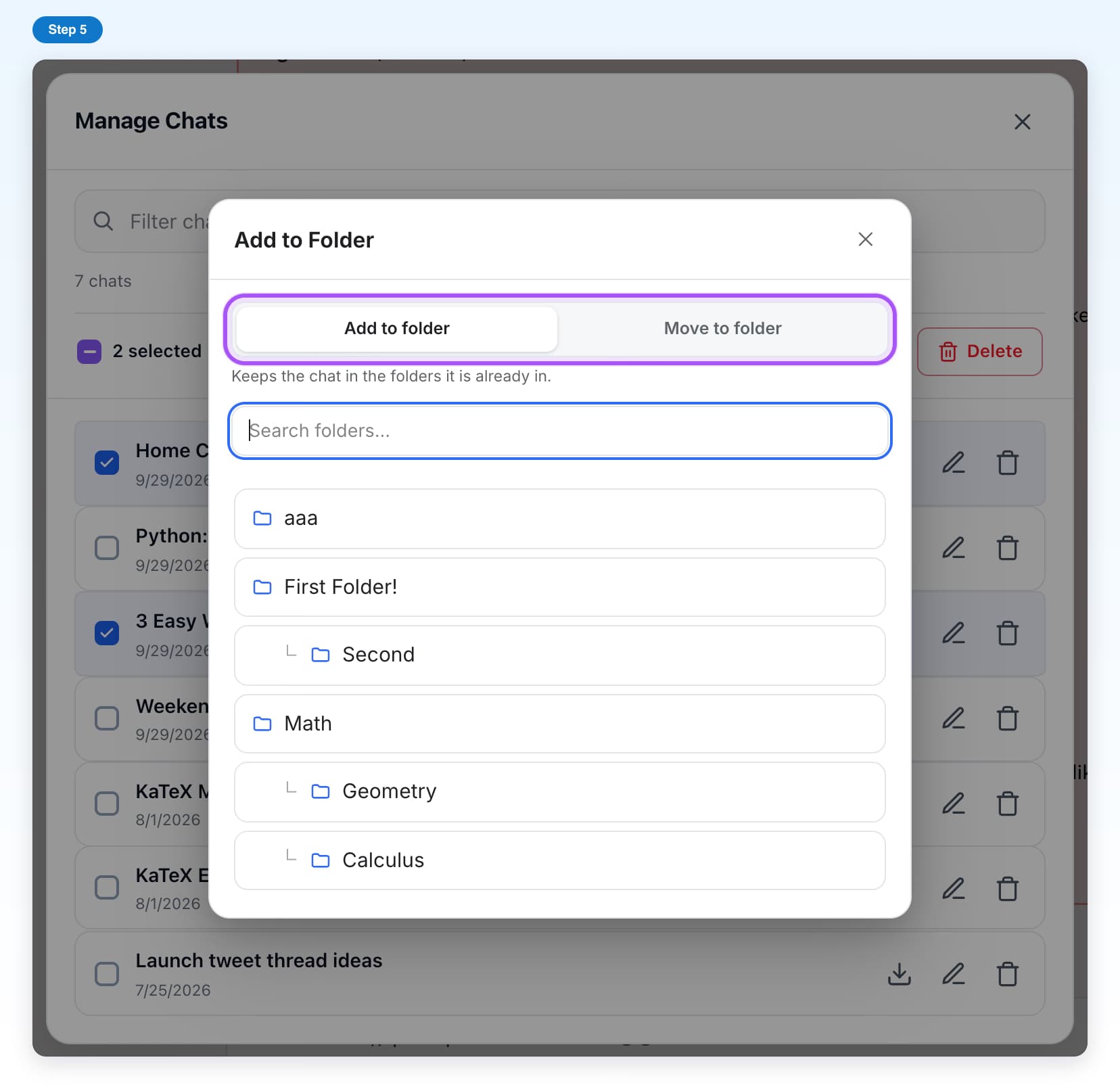Delete the Launch tweet thread ideas chat
Viewport: 1120px width, 1089px height.
1008,974
